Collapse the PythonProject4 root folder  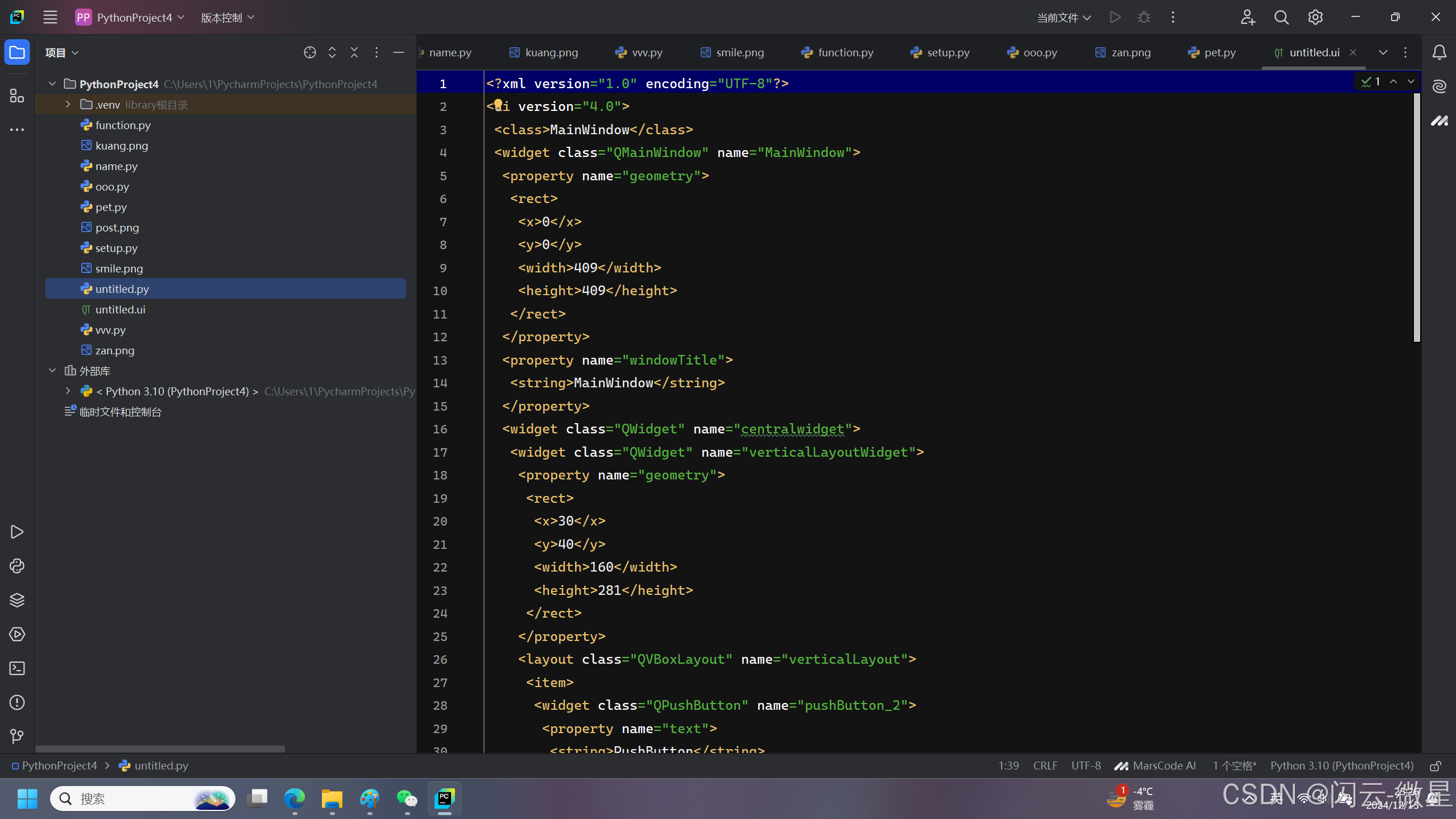click(x=52, y=84)
